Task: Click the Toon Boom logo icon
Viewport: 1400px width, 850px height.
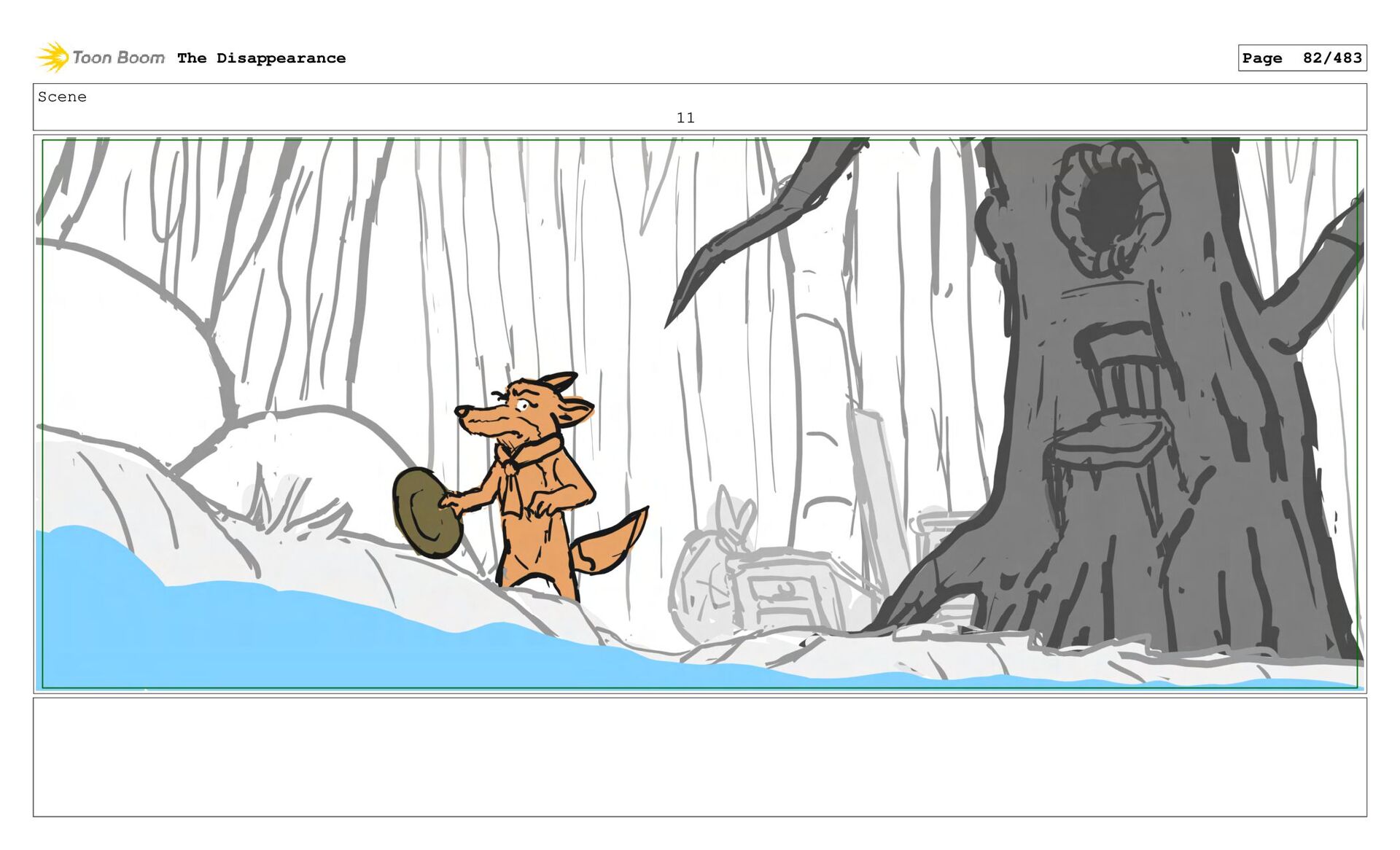Action: point(52,57)
